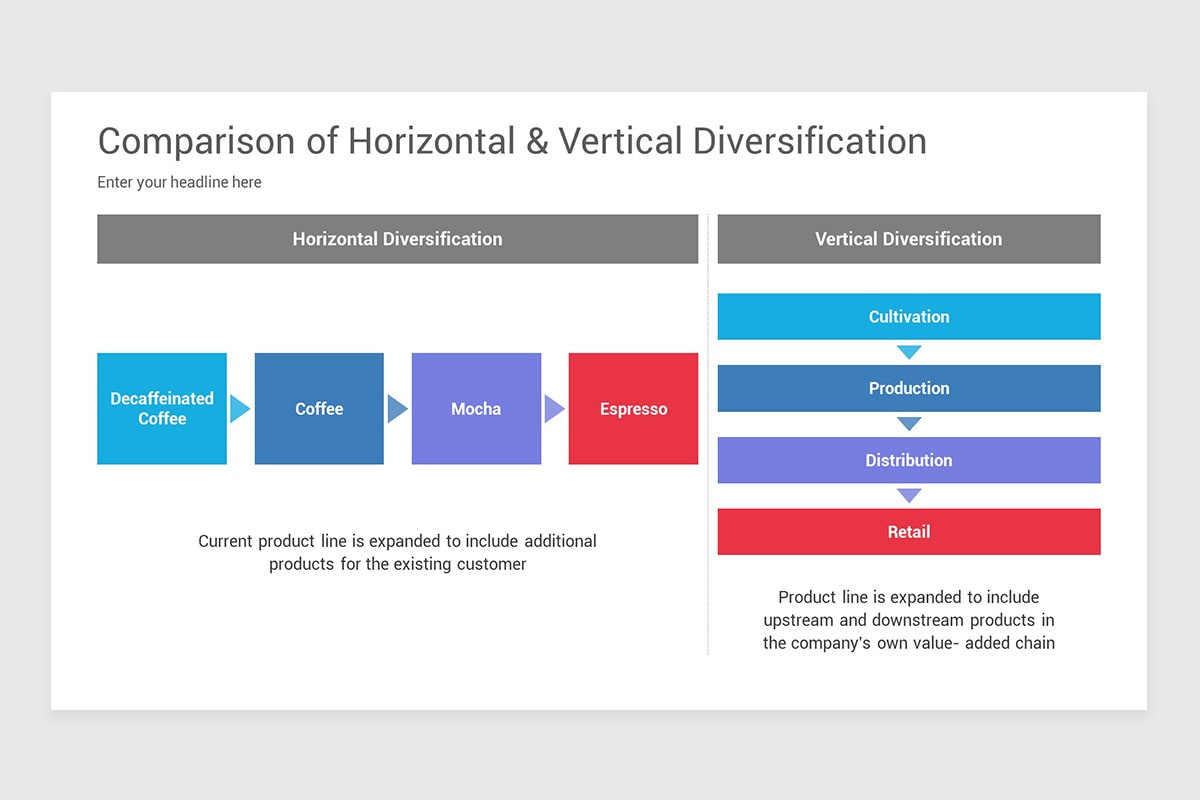This screenshot has height=800, width=1200.
Task: Select the Distribution bar
Action: 909,460
